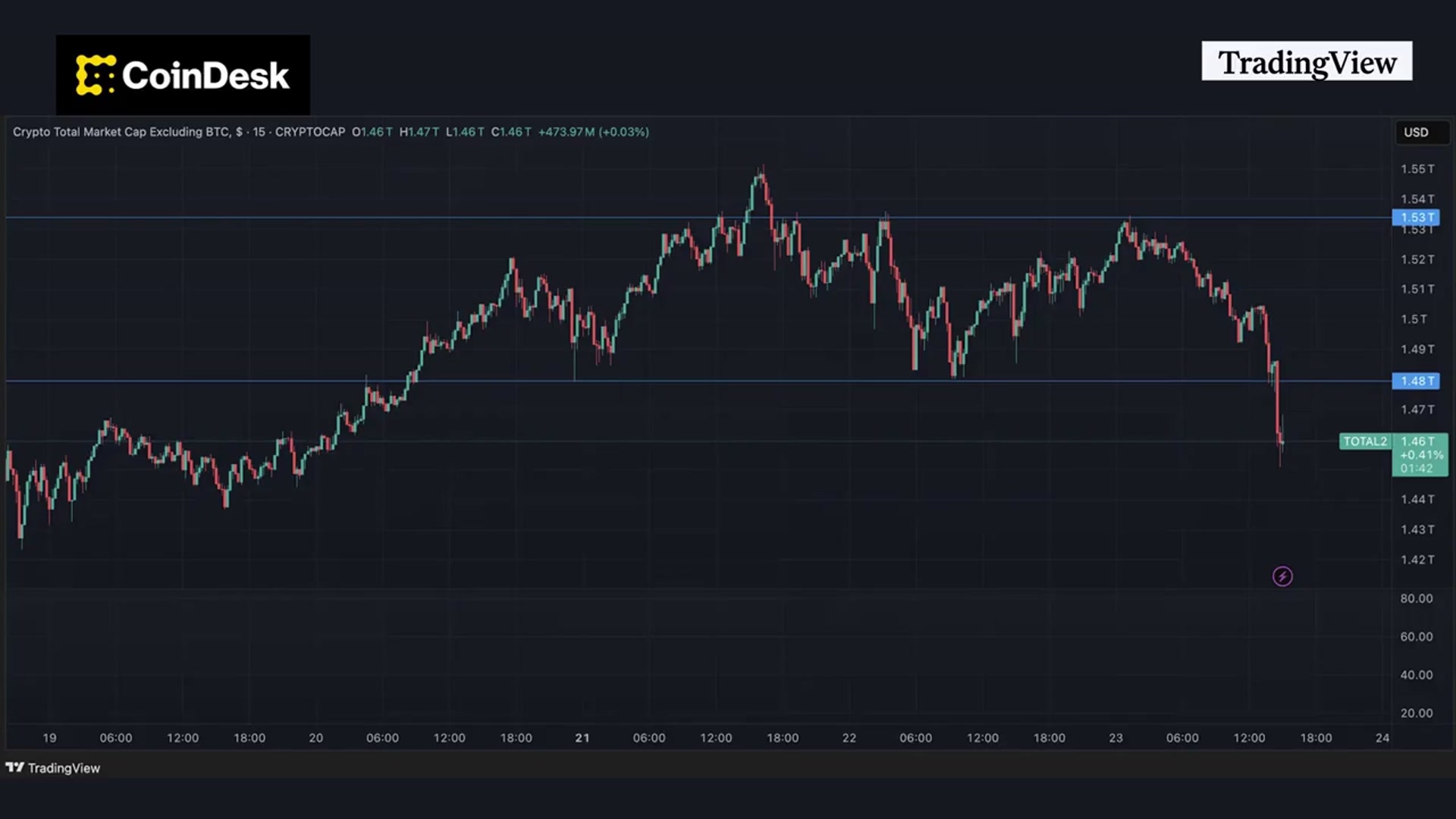Click the '1.51 T' price axis label
1456x819 pixels.
pos(1417,289)
